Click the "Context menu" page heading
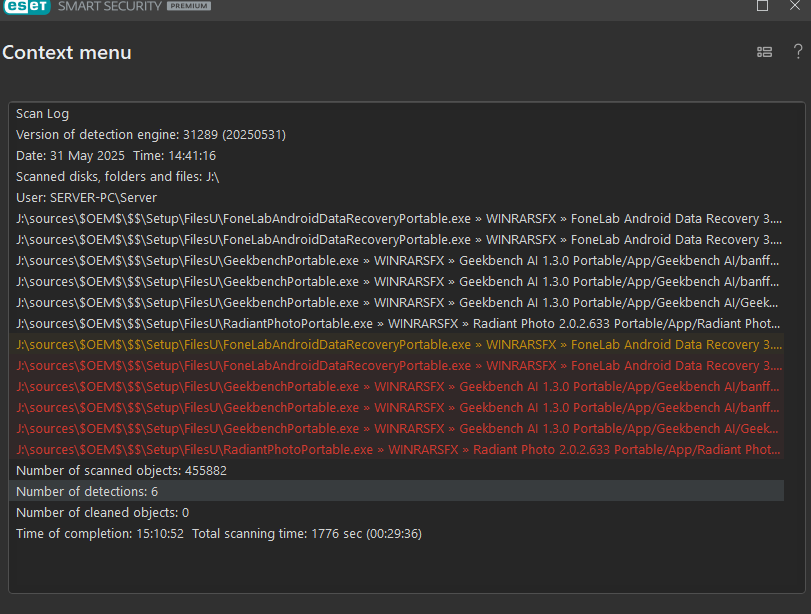Image resolution: width=811 pixels, height=614 pixels. [67, 53]
